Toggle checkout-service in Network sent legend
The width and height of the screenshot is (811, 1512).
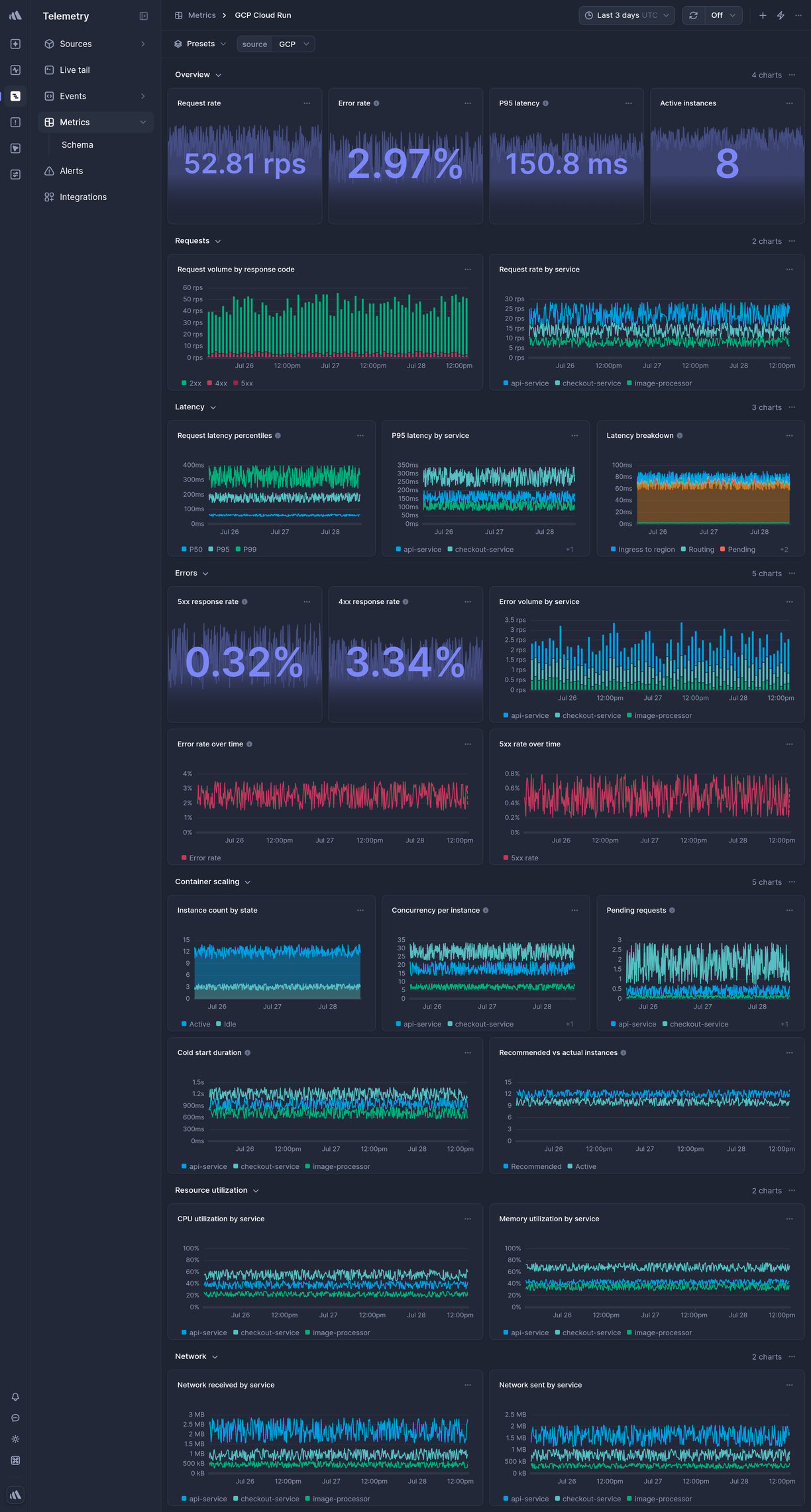pos(588,1499)
